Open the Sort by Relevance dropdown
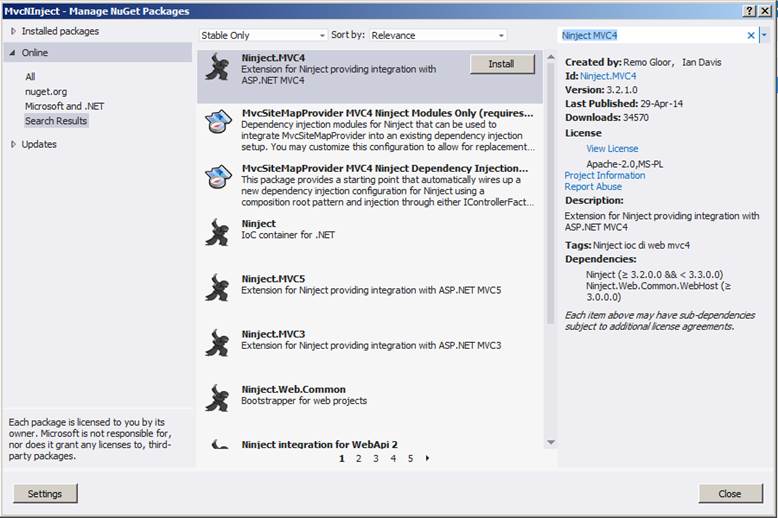Image resolution: width=778 pixels, height=518 pixels. (438, 35)
